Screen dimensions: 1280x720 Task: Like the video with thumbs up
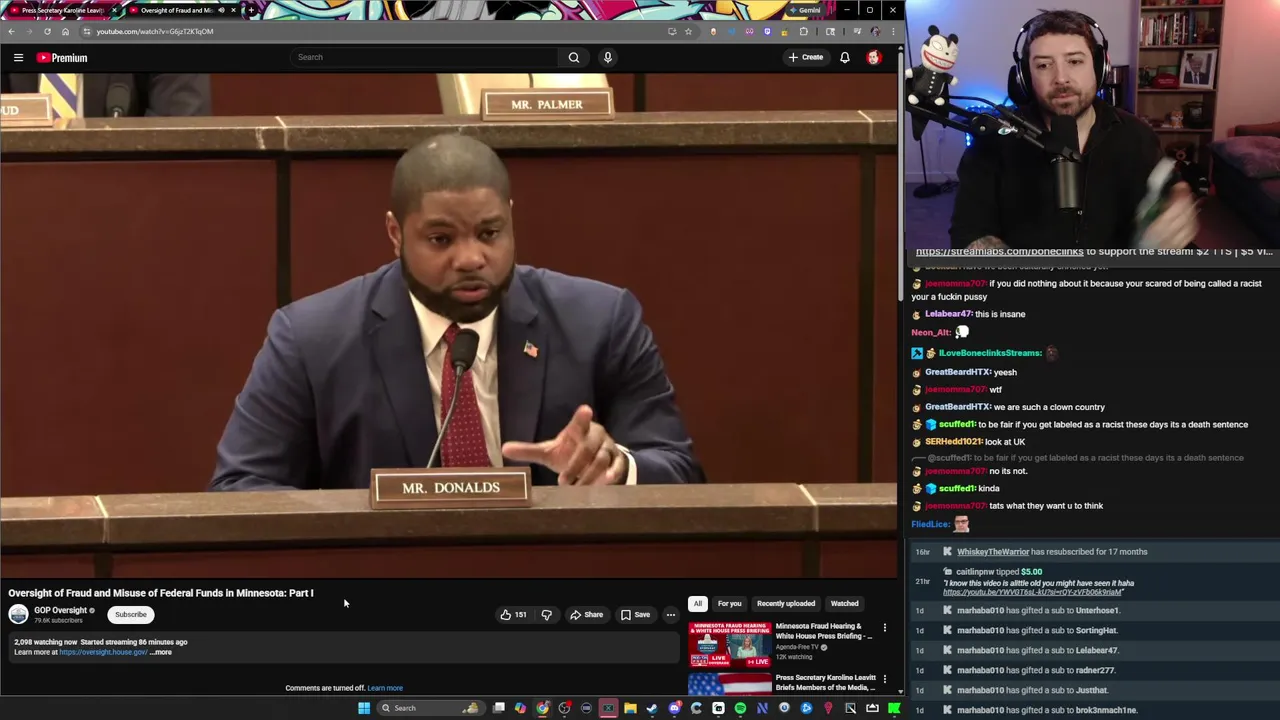[513, 614]
